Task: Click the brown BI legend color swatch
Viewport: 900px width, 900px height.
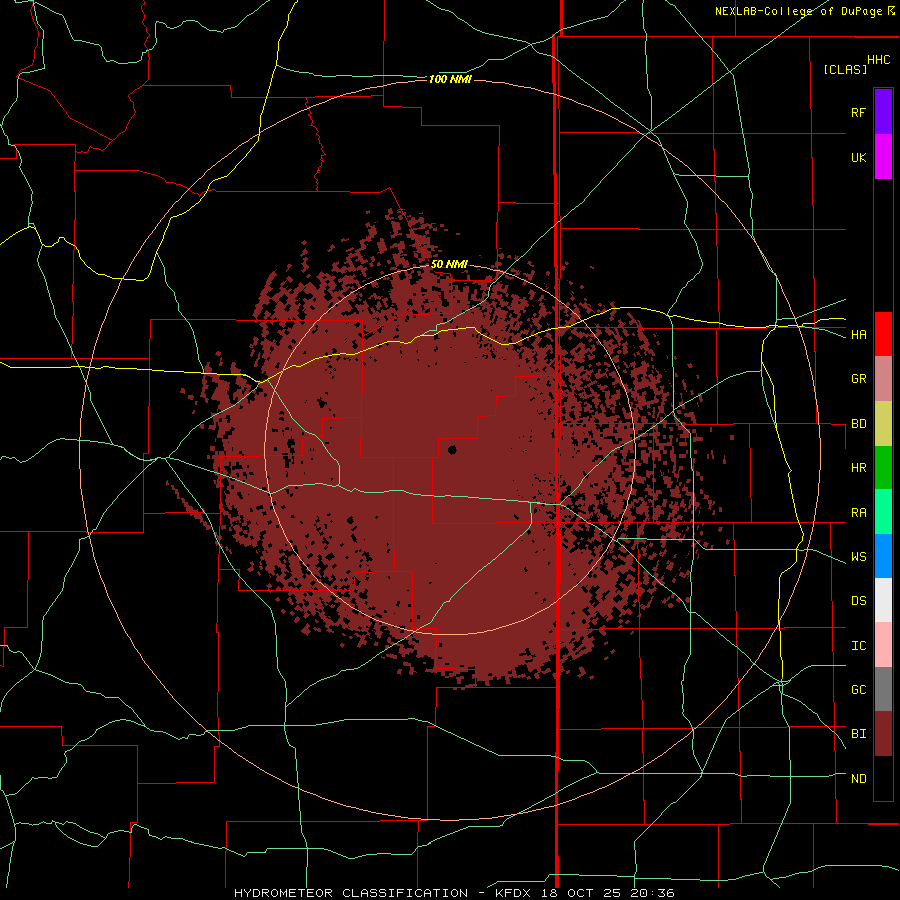Action: tap(883, 734)
